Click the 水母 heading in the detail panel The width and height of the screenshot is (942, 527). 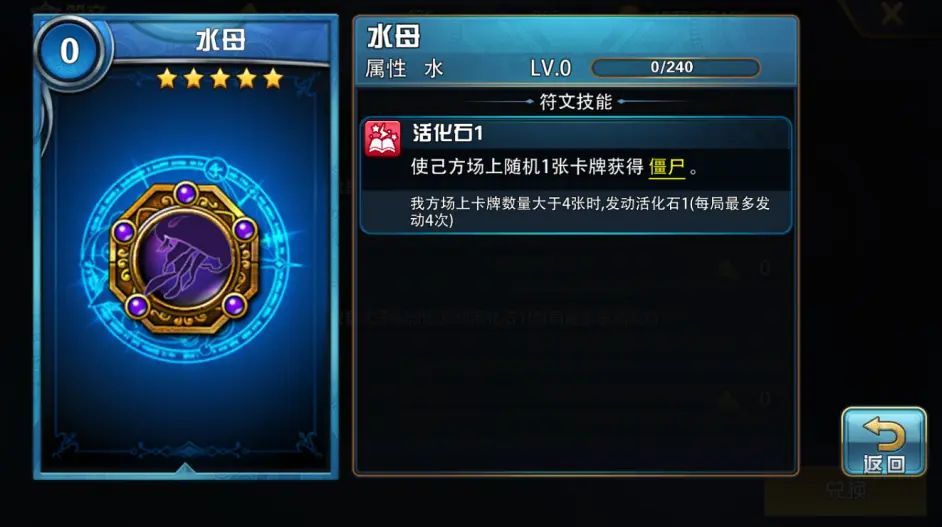tap(394, 37)
